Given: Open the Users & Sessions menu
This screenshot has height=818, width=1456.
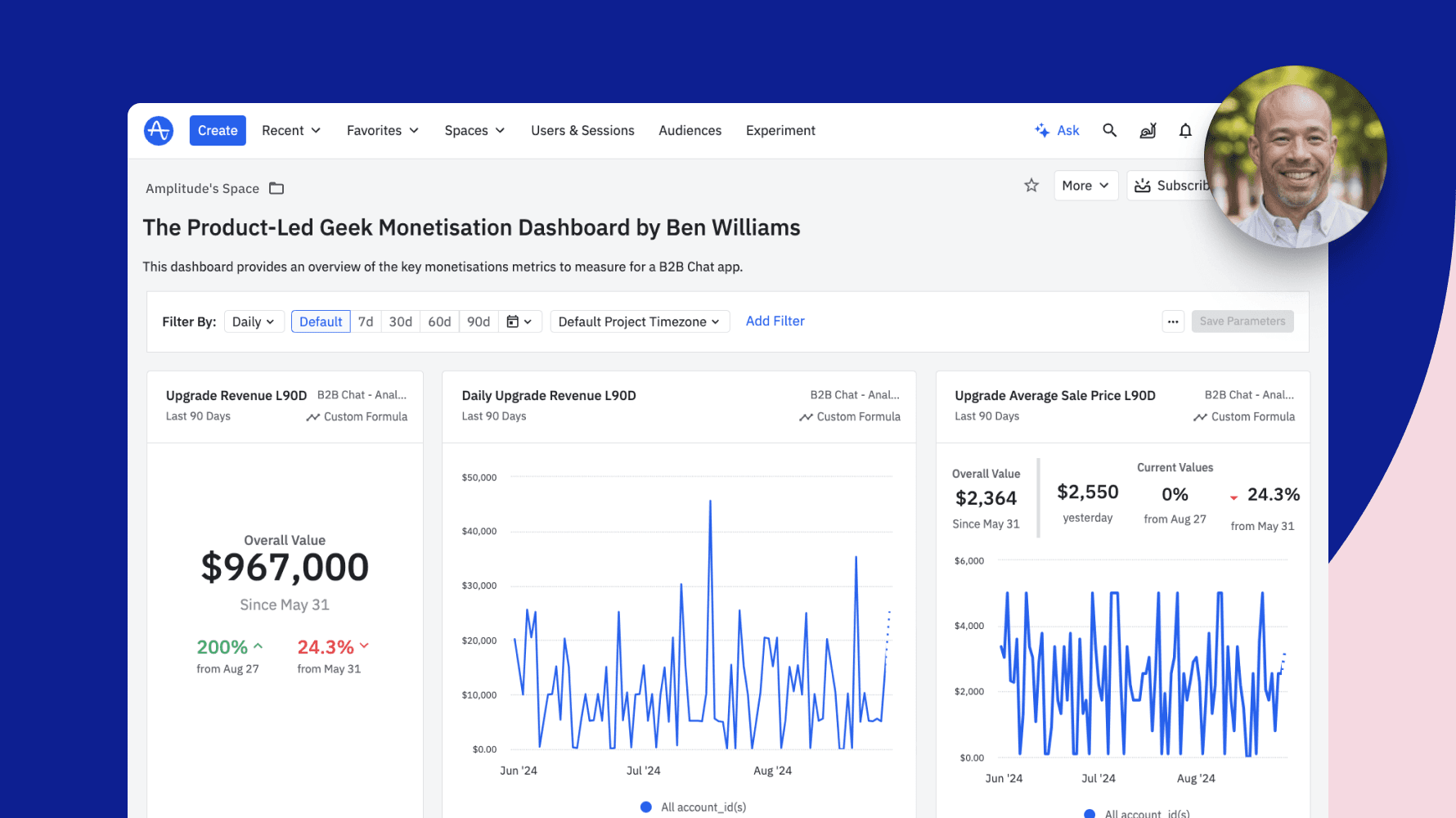Looking at the screenshot, I should tap(582, 130).
